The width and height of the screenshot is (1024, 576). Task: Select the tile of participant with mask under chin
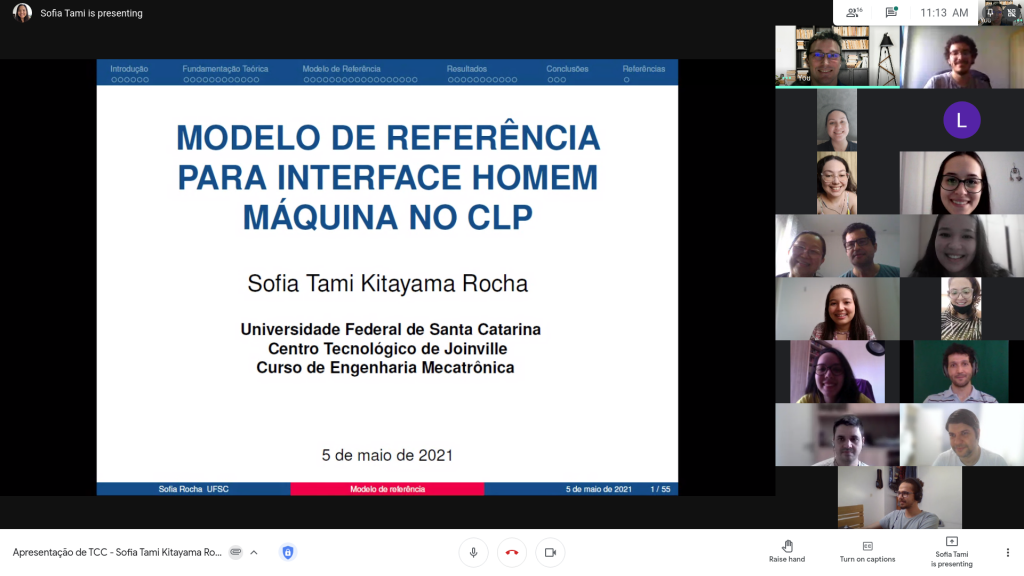point(961,309)
